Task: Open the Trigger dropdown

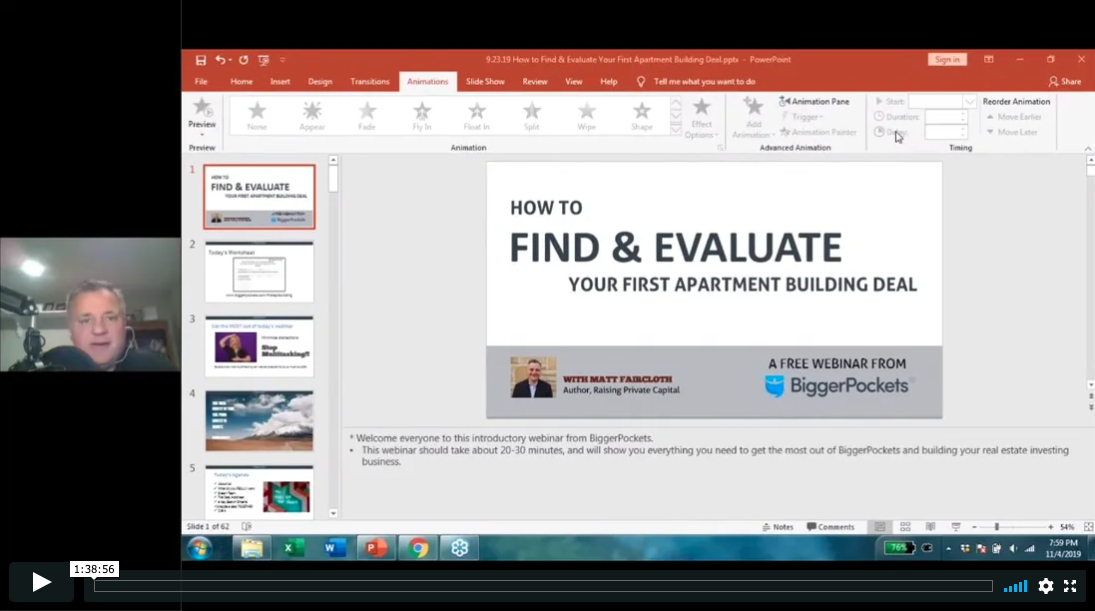Action: tap(803, 117)
